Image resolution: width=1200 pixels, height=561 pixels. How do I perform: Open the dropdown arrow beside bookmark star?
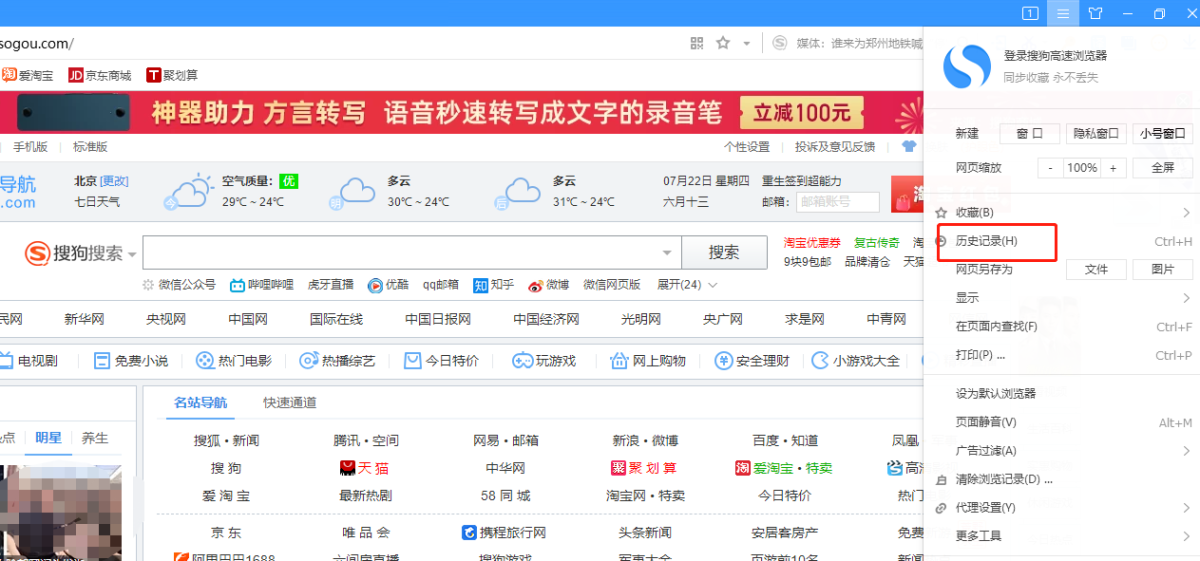tap(746, 43)
